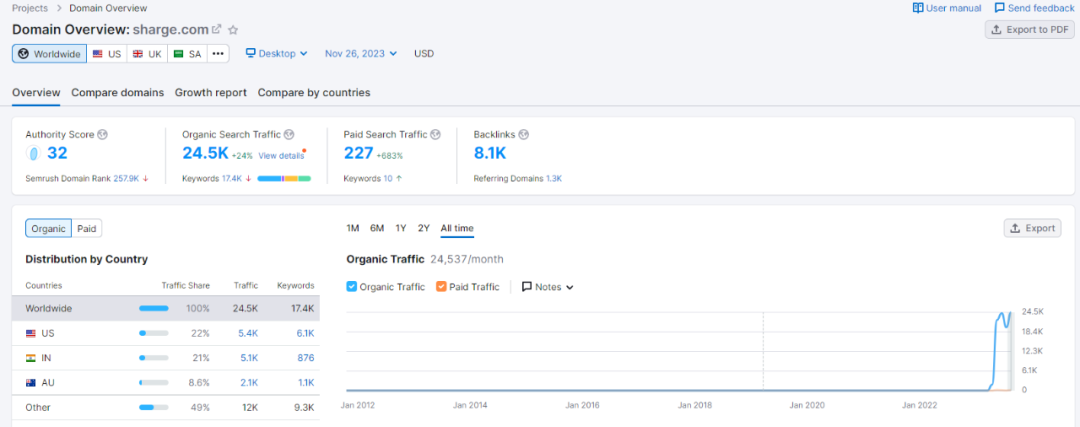
Task: Open Desktop device dropdown
Action: point(277,54)
